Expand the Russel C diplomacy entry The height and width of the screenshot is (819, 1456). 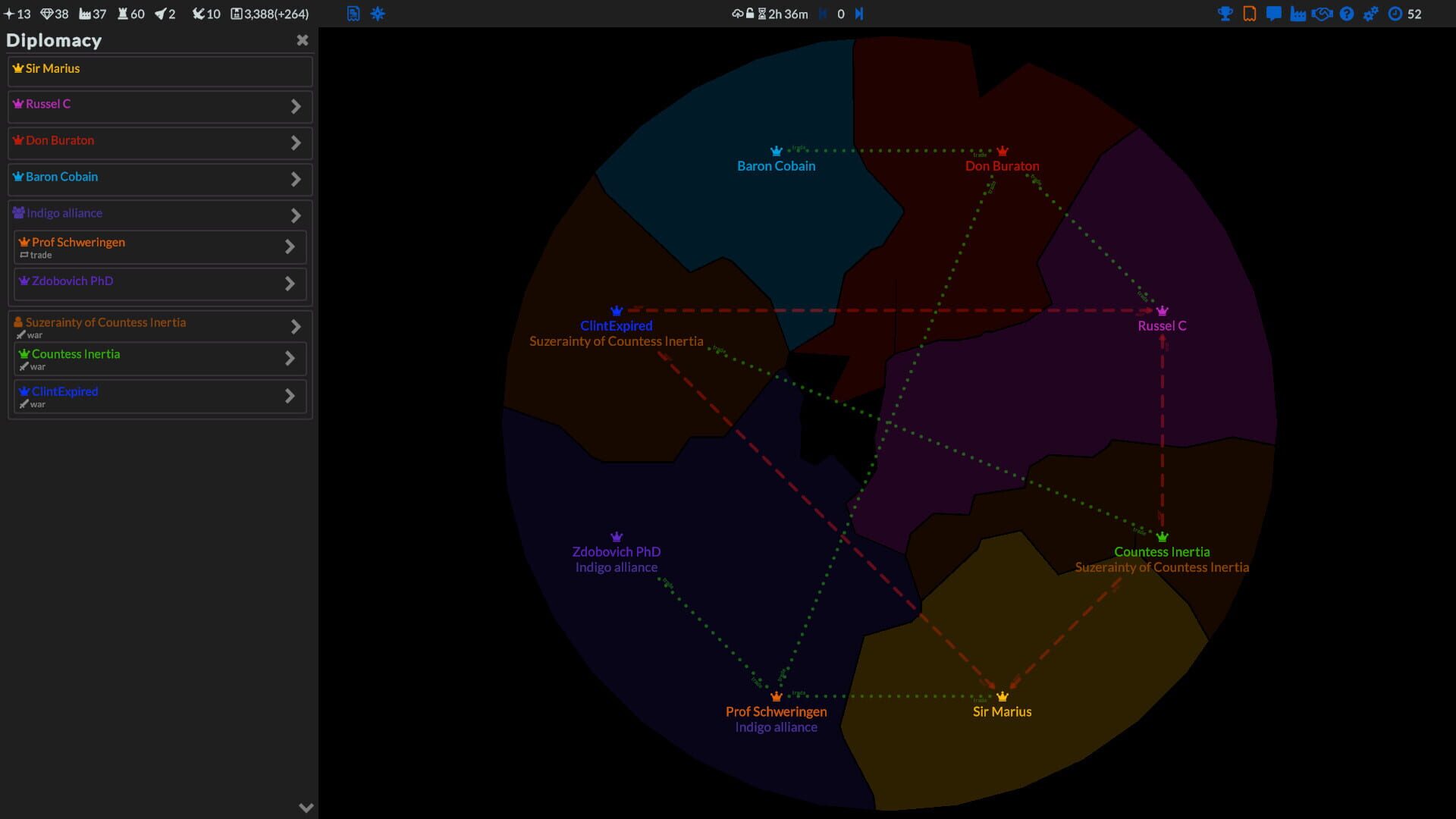tap(297, 106)
